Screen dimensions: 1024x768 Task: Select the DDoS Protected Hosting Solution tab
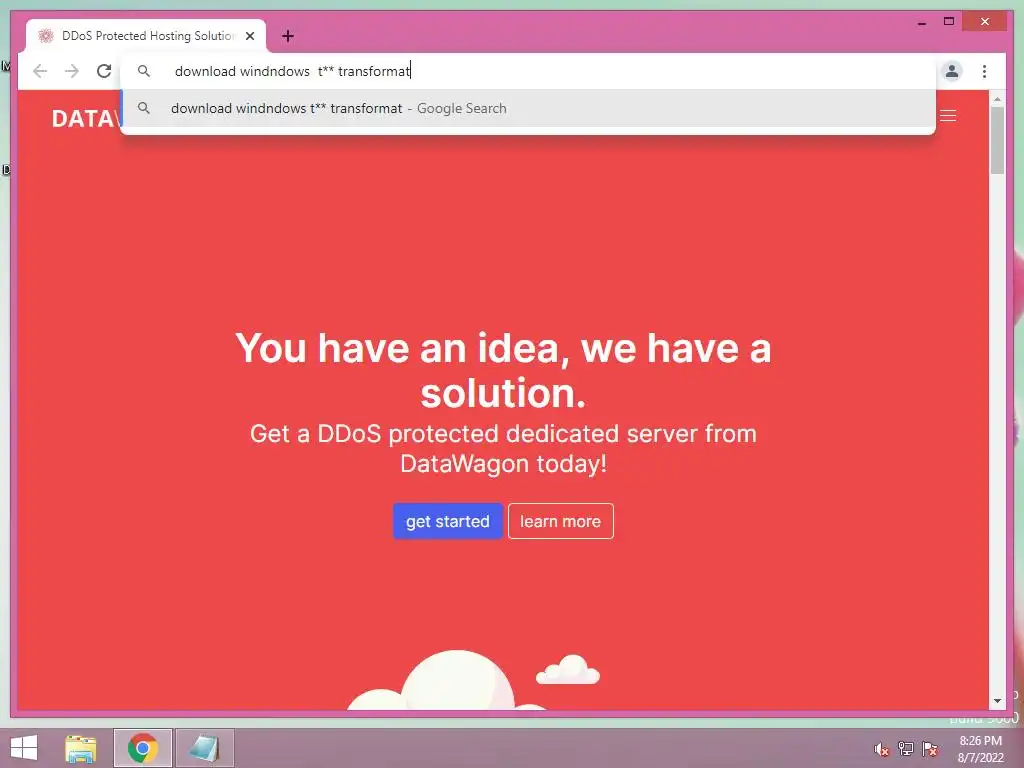pyautogui.click(x=146, y=36)
